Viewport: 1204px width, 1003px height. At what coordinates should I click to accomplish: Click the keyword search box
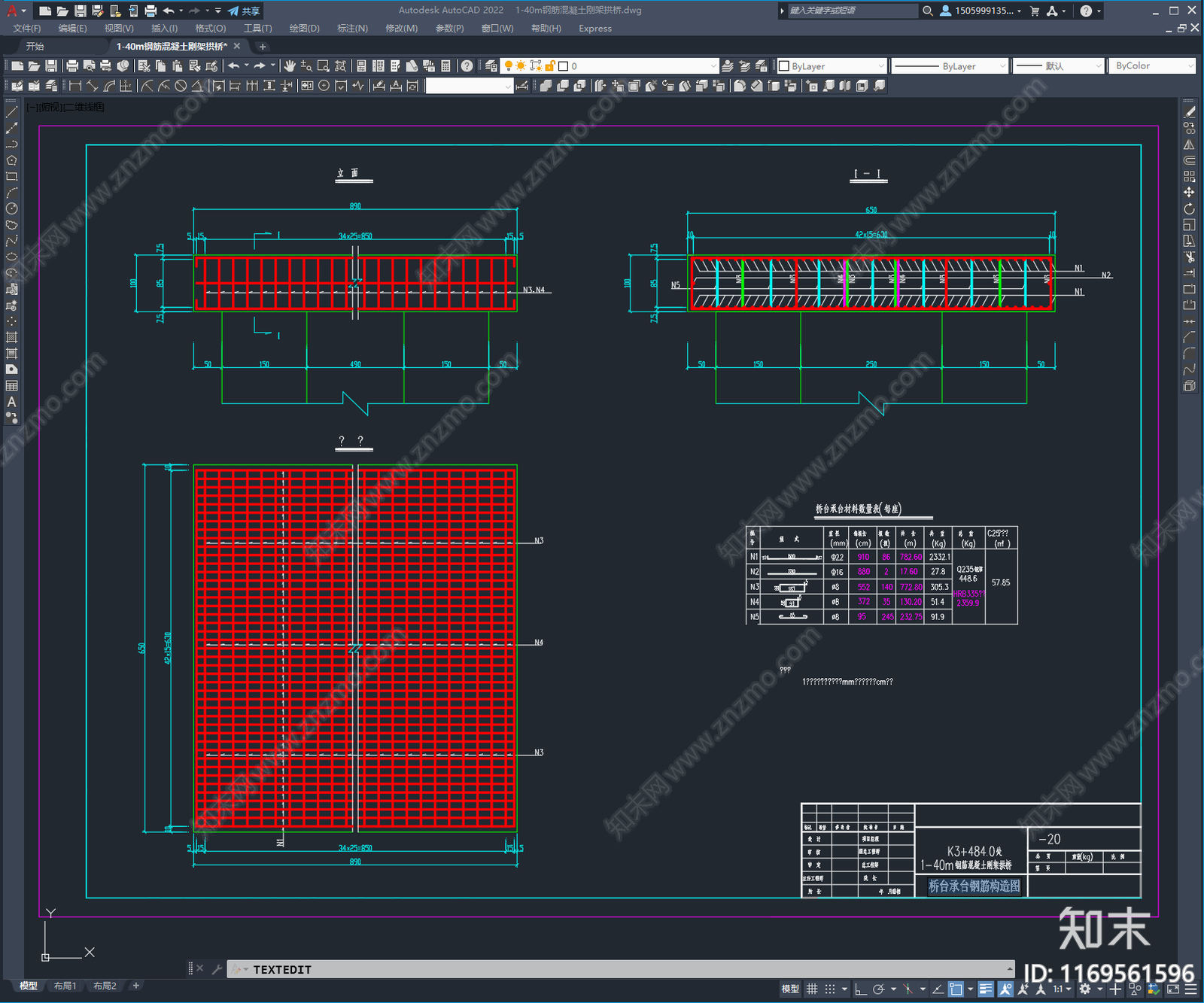coord(853,11)
